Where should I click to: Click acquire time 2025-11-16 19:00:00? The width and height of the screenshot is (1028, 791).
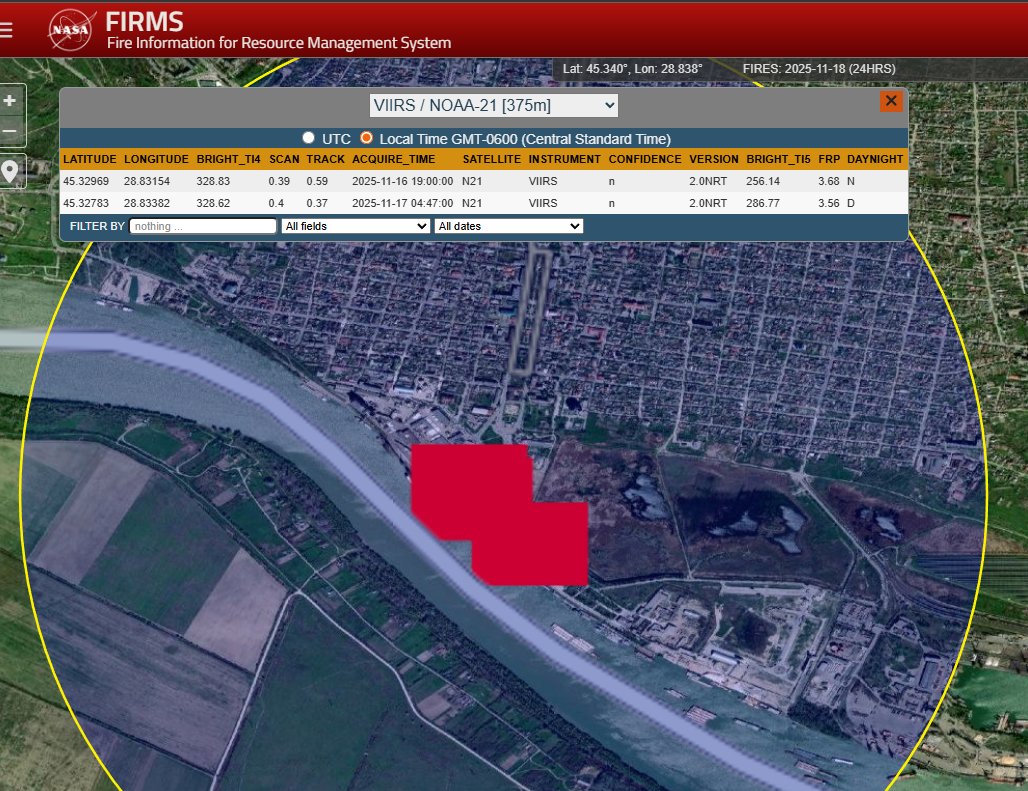403,182
